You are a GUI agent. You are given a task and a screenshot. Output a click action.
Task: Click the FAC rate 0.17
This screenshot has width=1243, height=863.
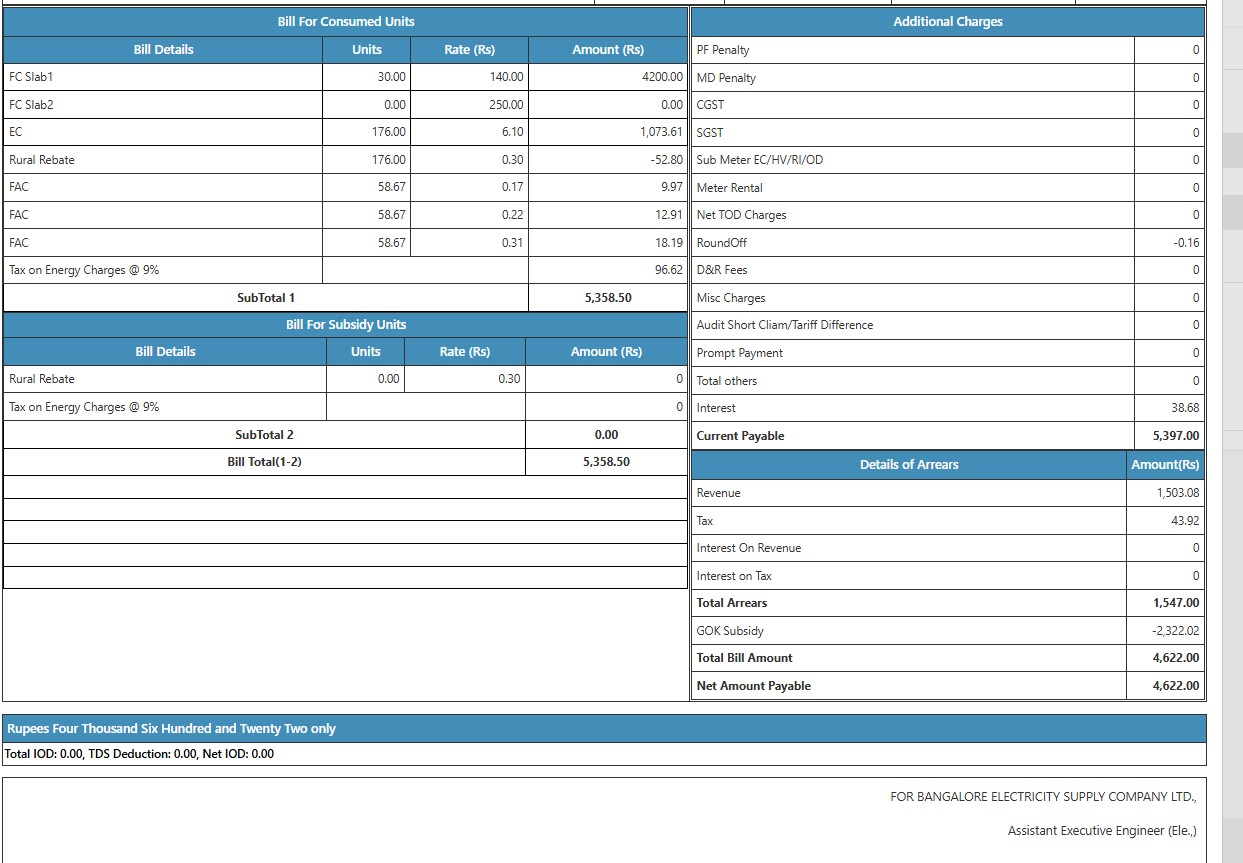click(513, 187)
